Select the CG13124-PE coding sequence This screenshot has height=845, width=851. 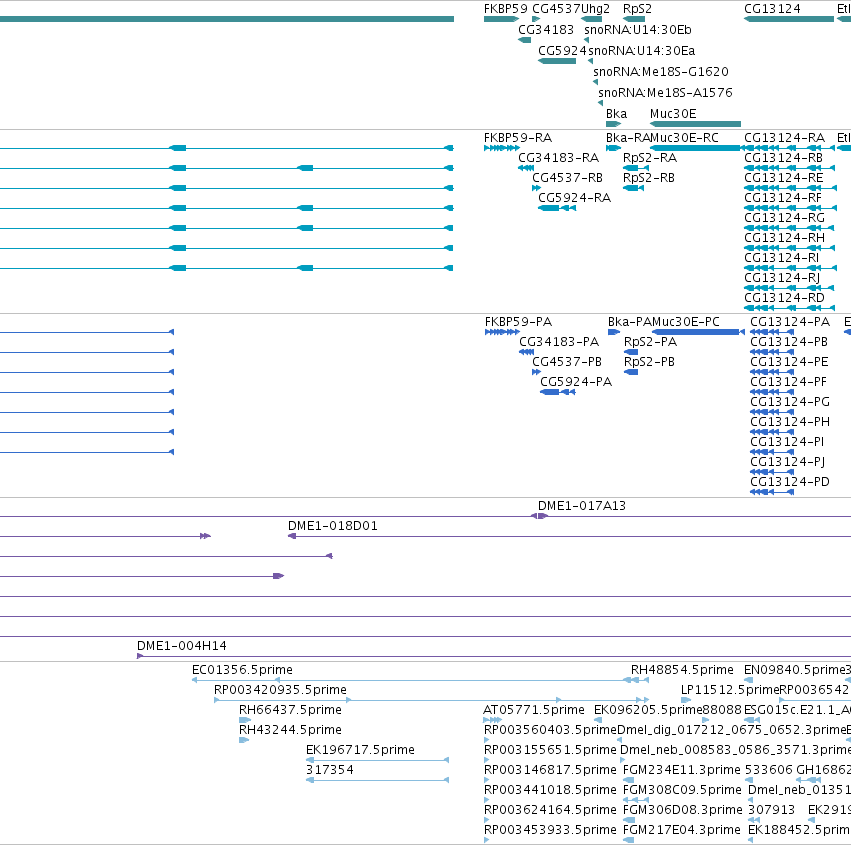[772, 372]
